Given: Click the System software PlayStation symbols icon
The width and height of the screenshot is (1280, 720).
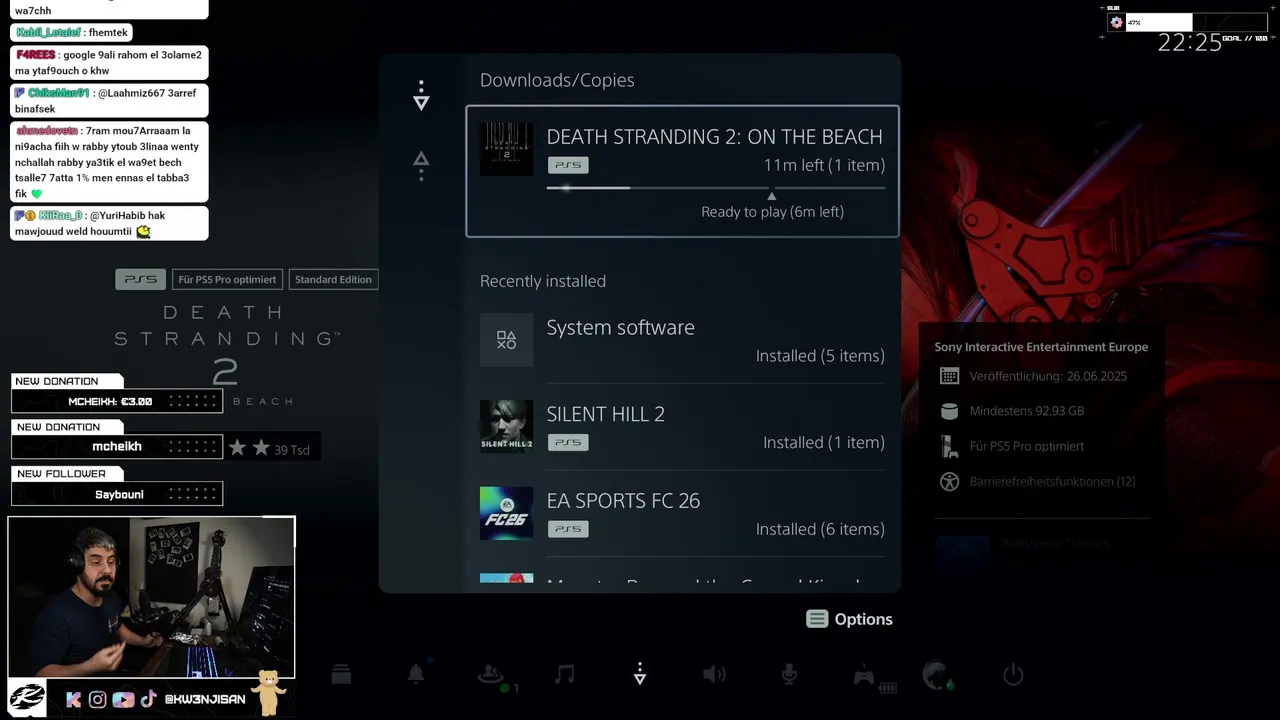Looking at the screenshot, I should coord(506,340).
